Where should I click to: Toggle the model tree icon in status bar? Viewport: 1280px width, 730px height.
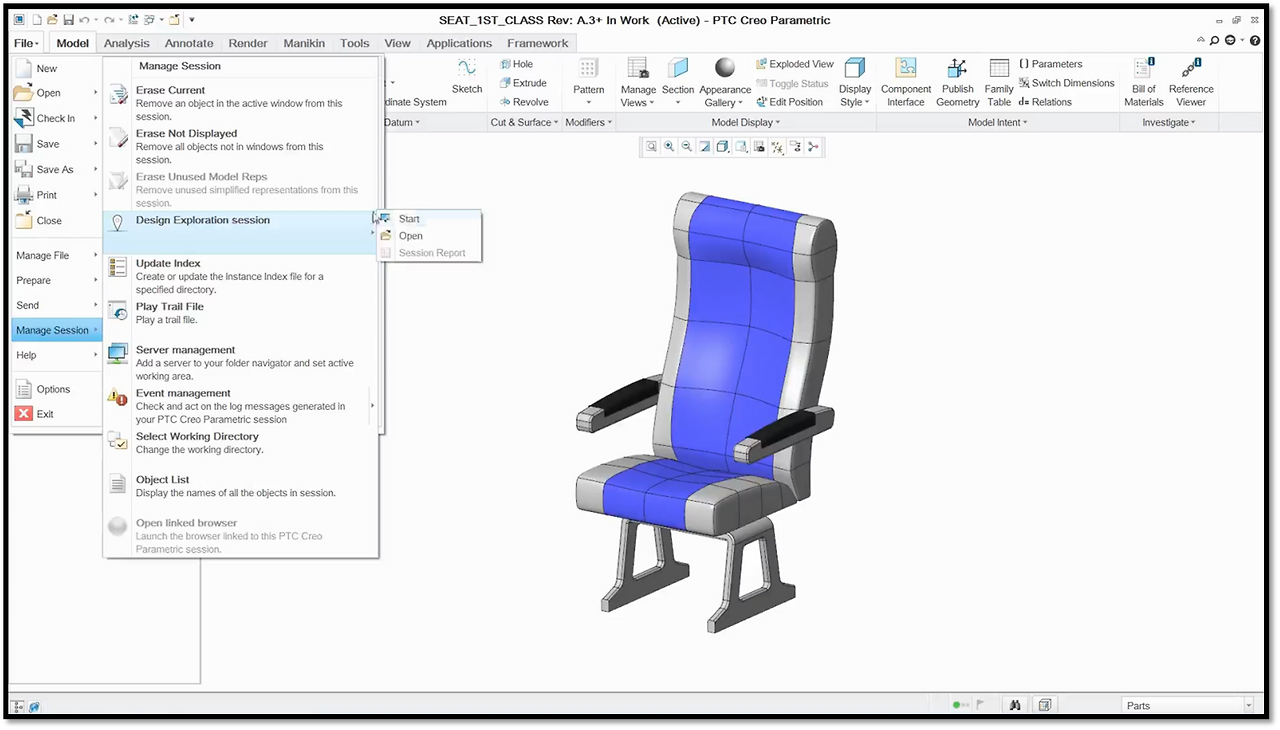[18, 706]
